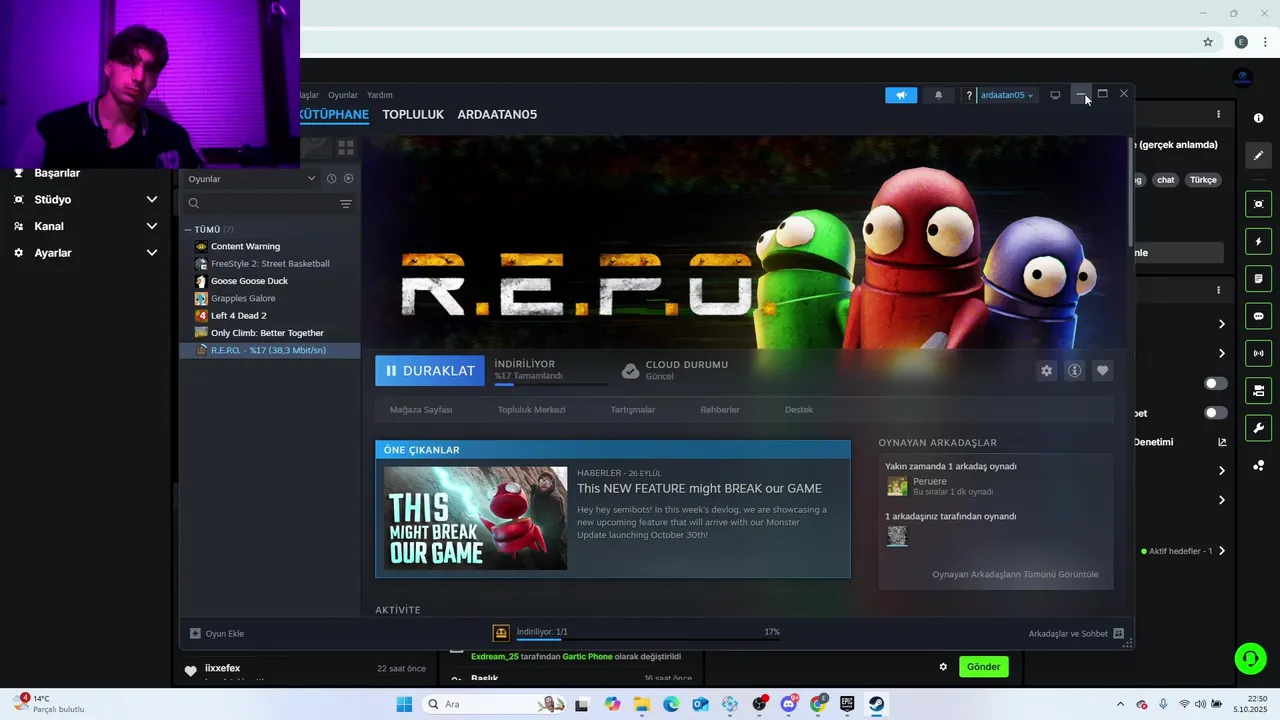Screen dimensions: 1280x720
Task: Open featured news thumbnail image
Action: click(x=475, y=518)
